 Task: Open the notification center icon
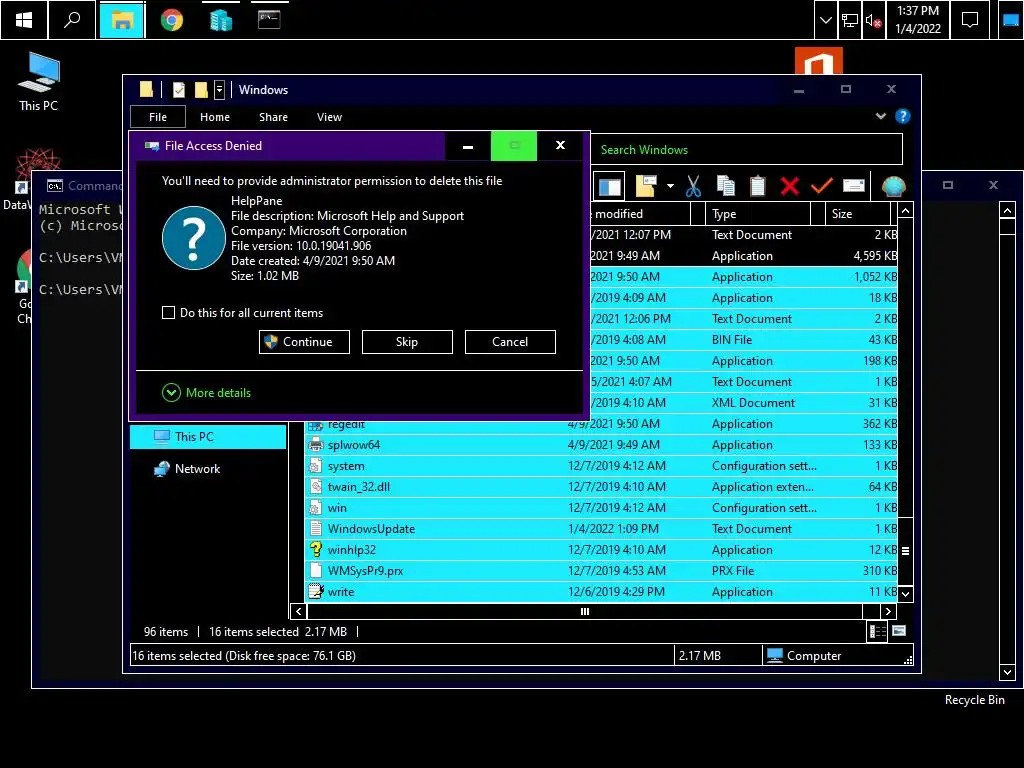click(970, 20)
